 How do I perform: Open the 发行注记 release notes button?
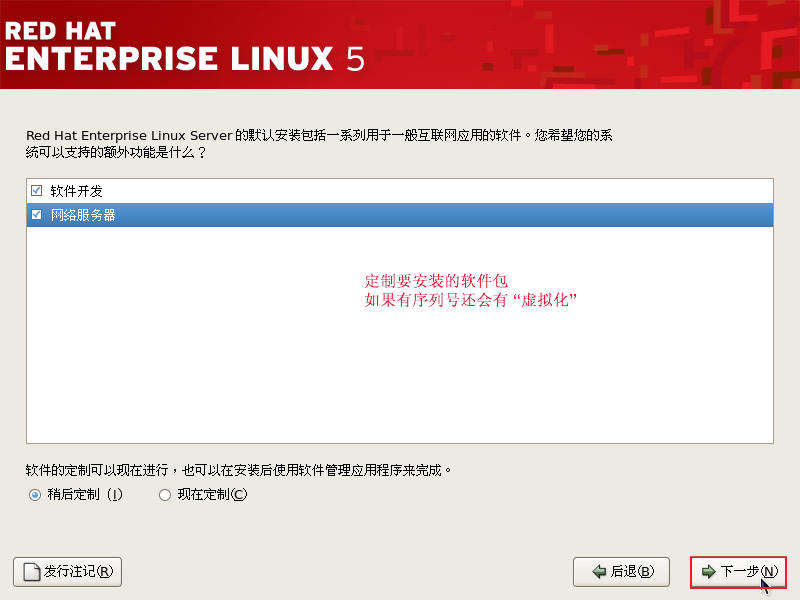67,571
